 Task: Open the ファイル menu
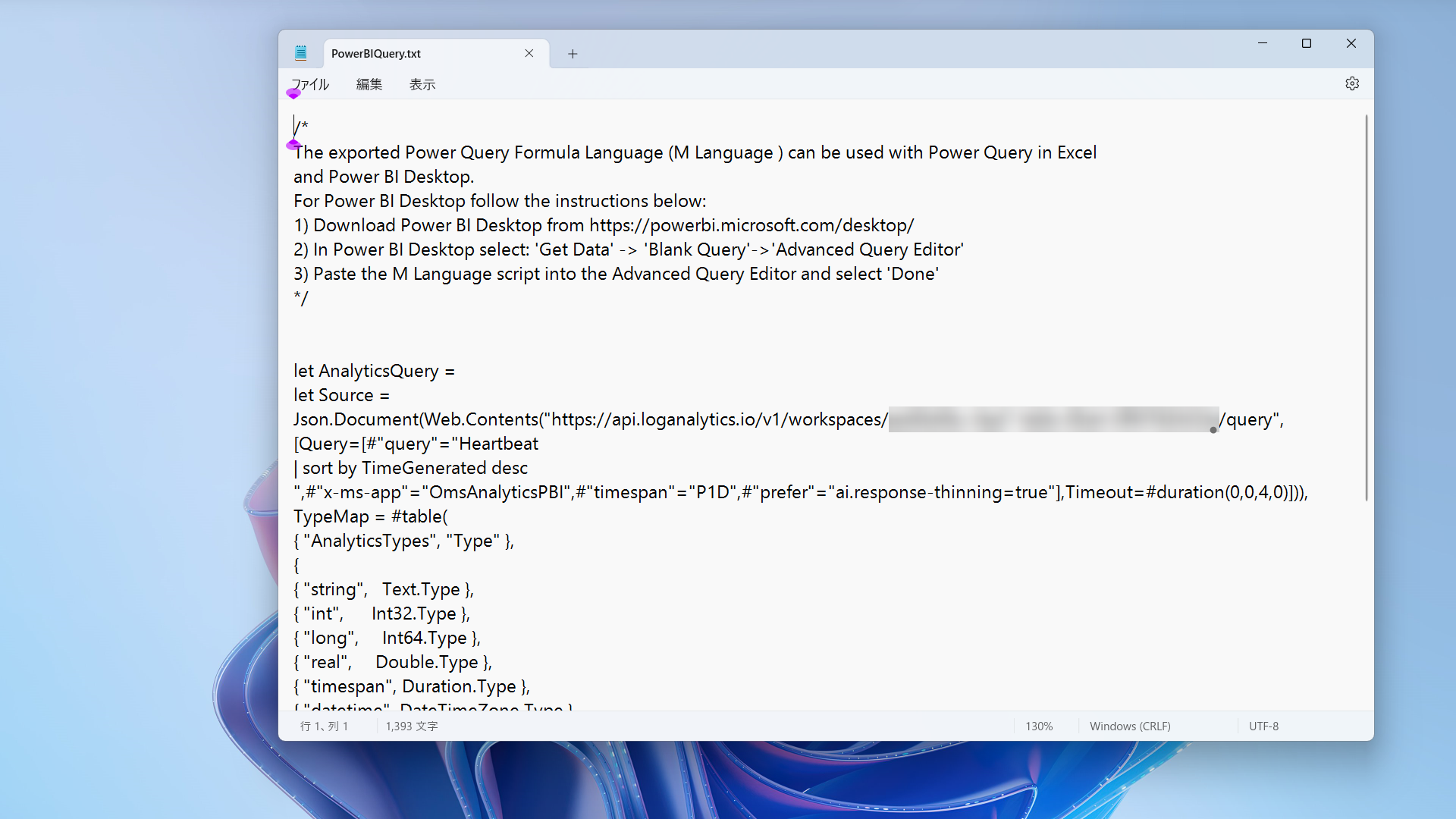[x=310, y=84]
